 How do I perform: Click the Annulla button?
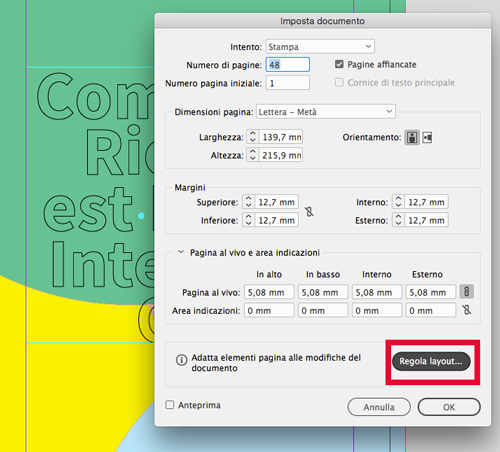[x=379, y=407]
